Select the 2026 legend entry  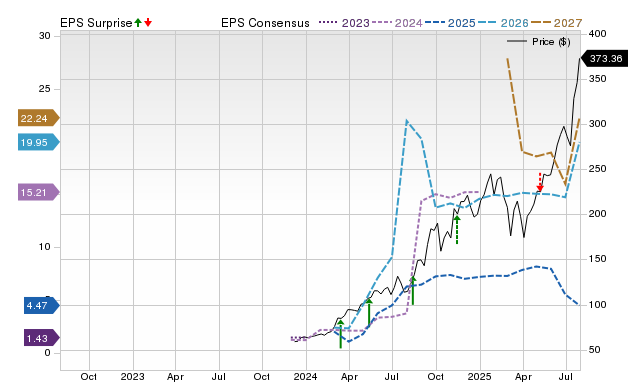(x=503, y=23)
